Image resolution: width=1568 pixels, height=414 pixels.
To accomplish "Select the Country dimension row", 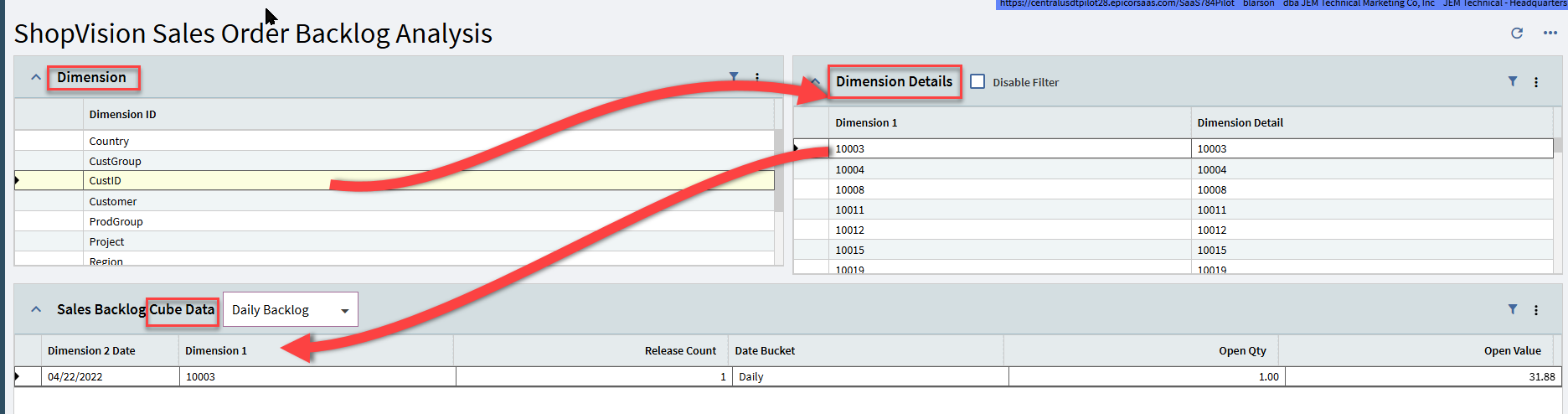I will (395, 141).
